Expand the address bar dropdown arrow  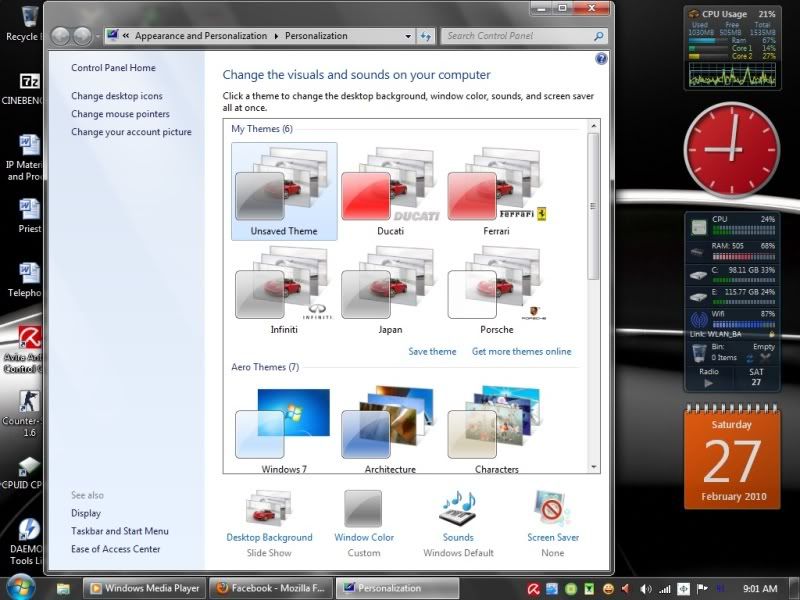point(408,36)
